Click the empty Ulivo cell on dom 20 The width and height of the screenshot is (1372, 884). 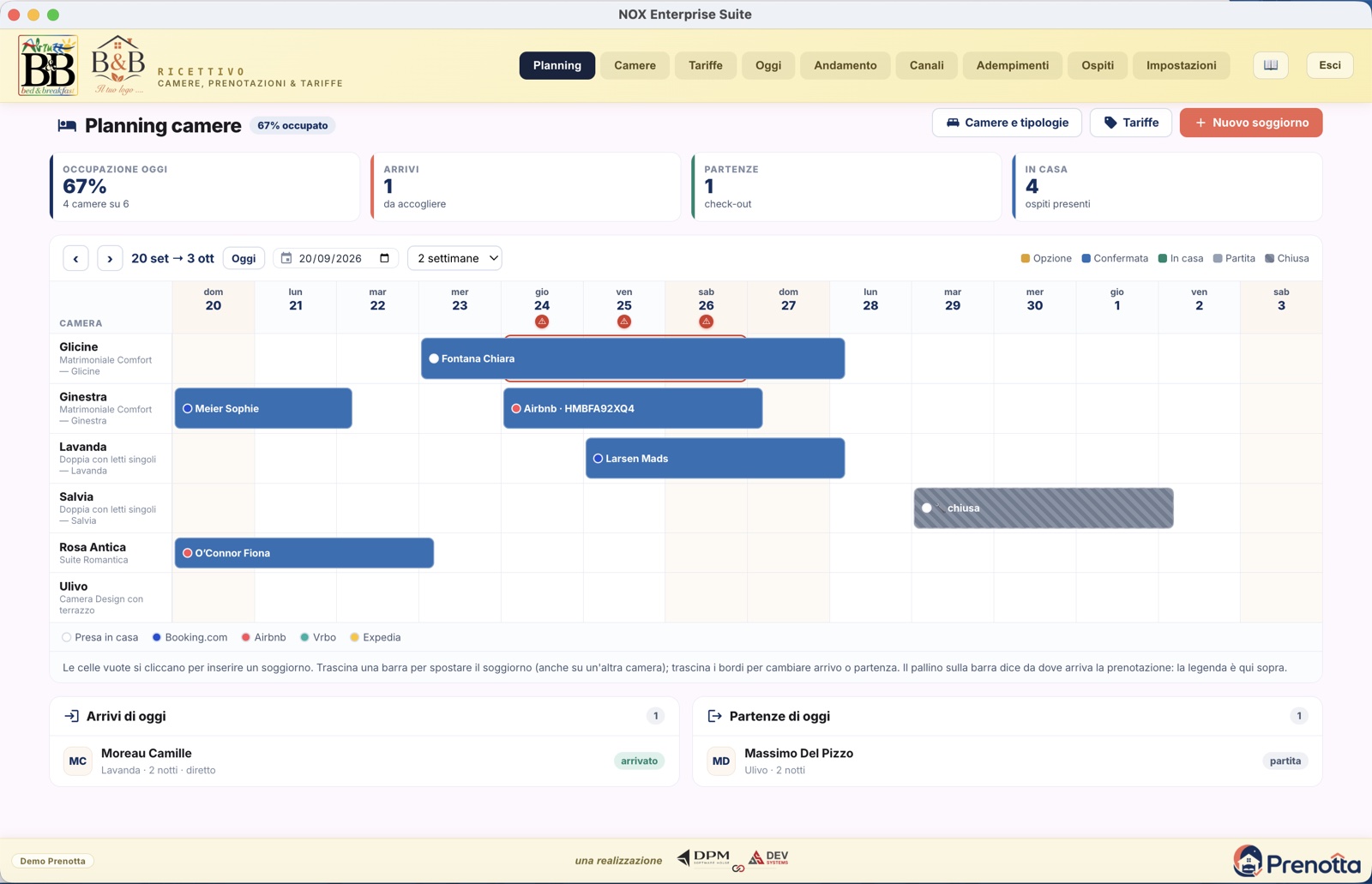tap(214, 598)
